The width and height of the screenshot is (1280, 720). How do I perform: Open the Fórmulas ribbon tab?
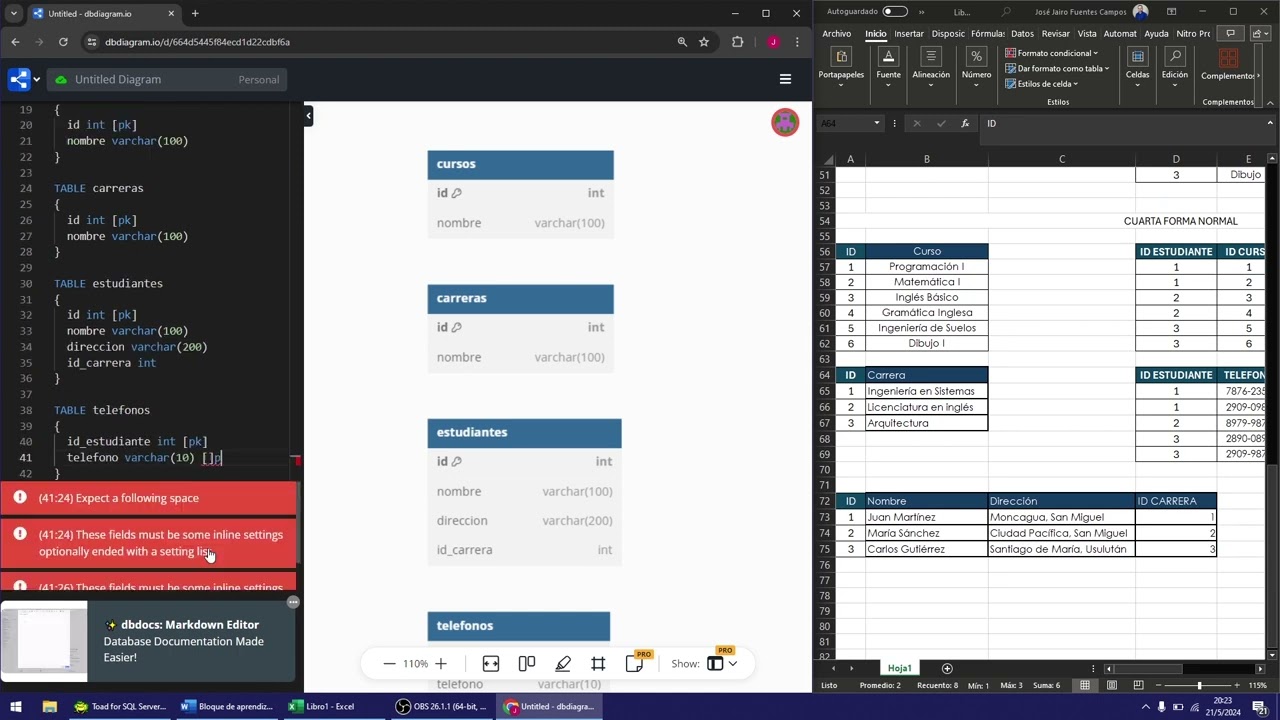(x=988, y=33)
